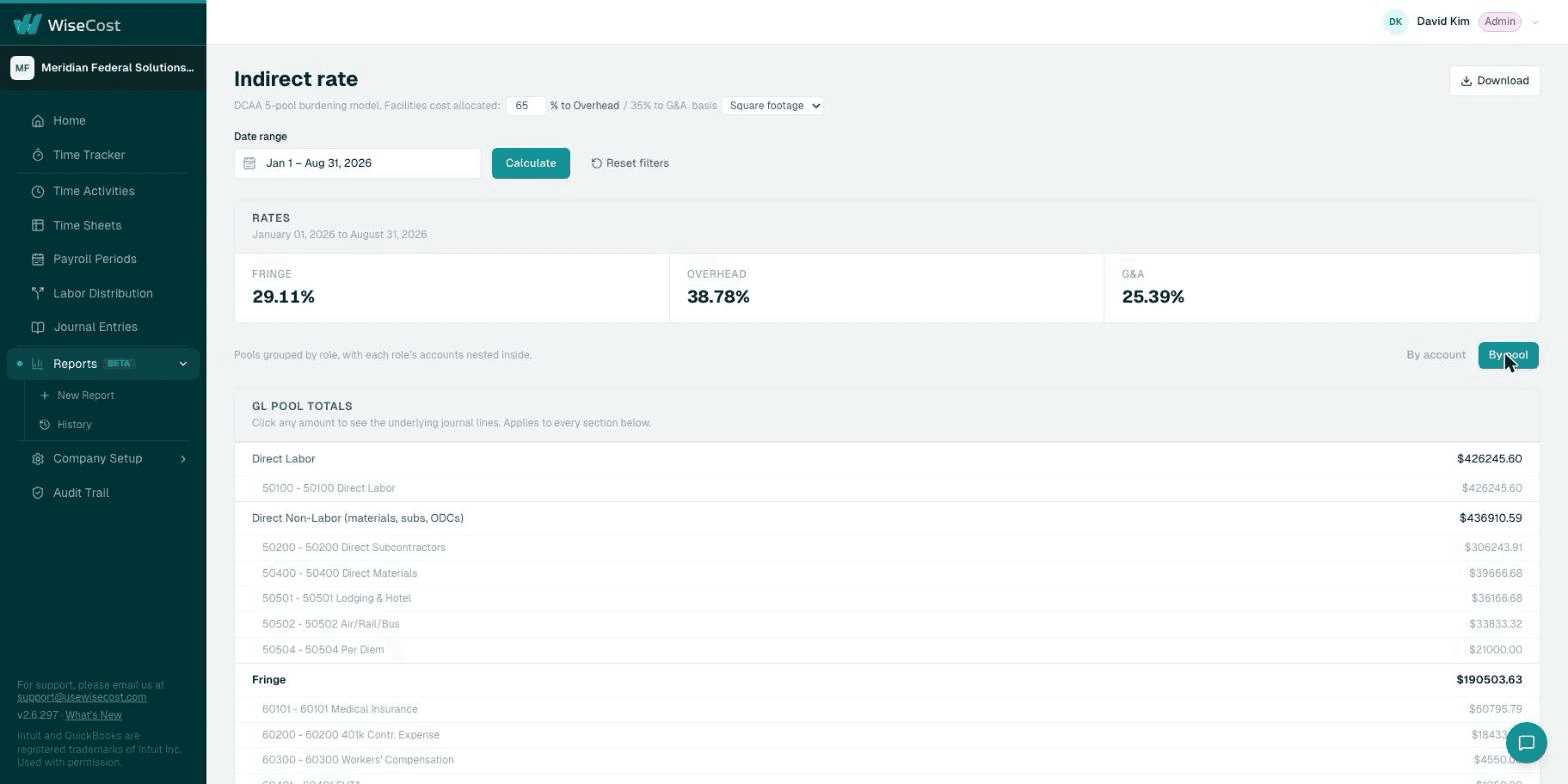Click the Audit Trail shield icon
1568x784 pixels.
38,493
